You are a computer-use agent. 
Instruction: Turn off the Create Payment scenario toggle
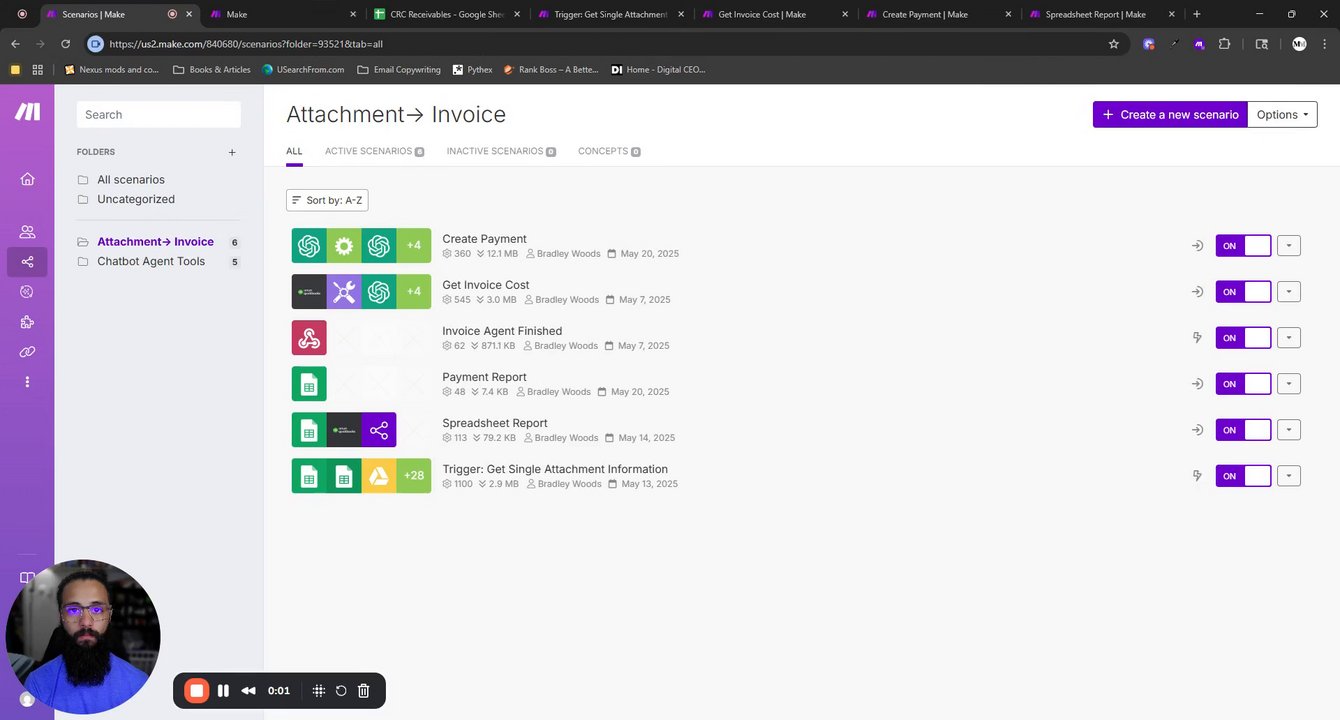pyautogui.click(x=1243, y=246)
